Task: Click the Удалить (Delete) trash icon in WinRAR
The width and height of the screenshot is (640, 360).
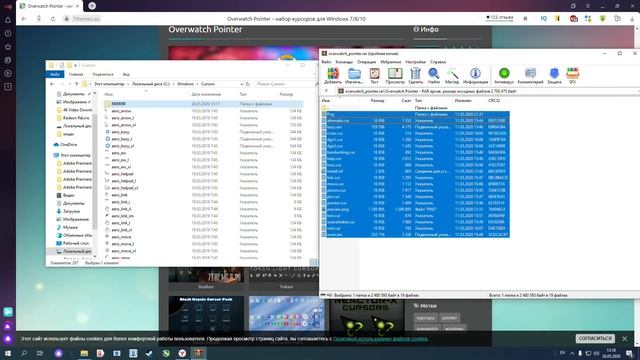Action: click(x=416, y=76)
